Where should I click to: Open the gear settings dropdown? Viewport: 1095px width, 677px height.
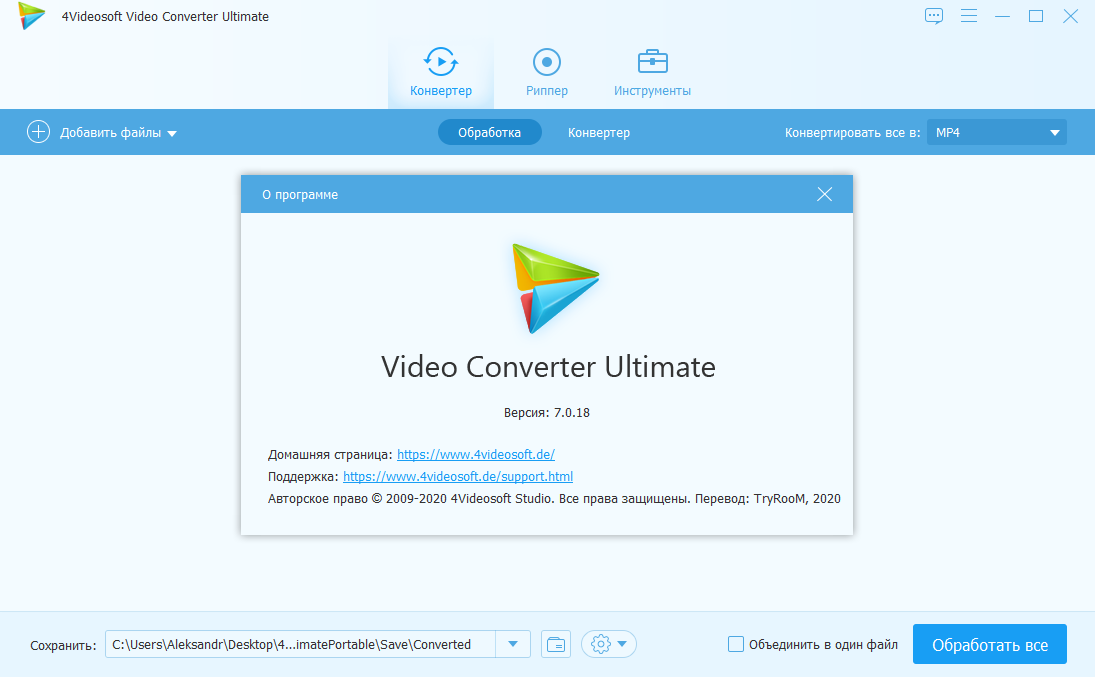point(610,644)
